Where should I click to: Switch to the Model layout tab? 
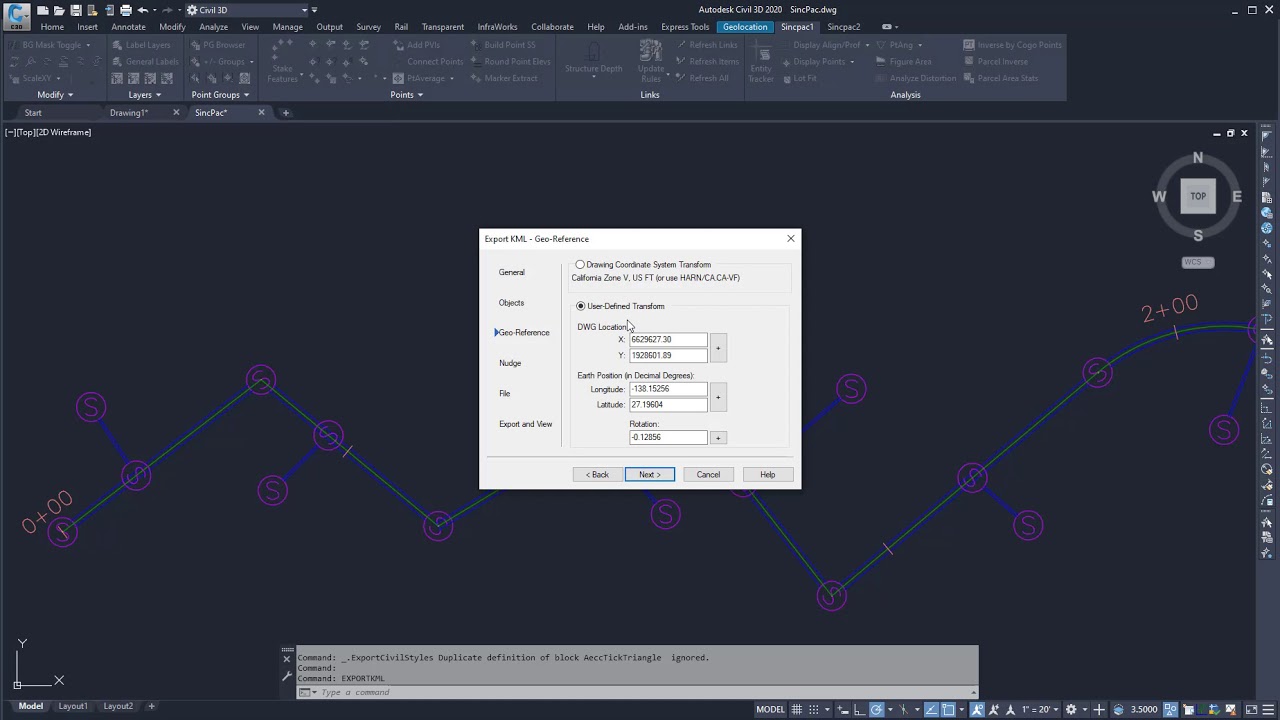point(31,706)
